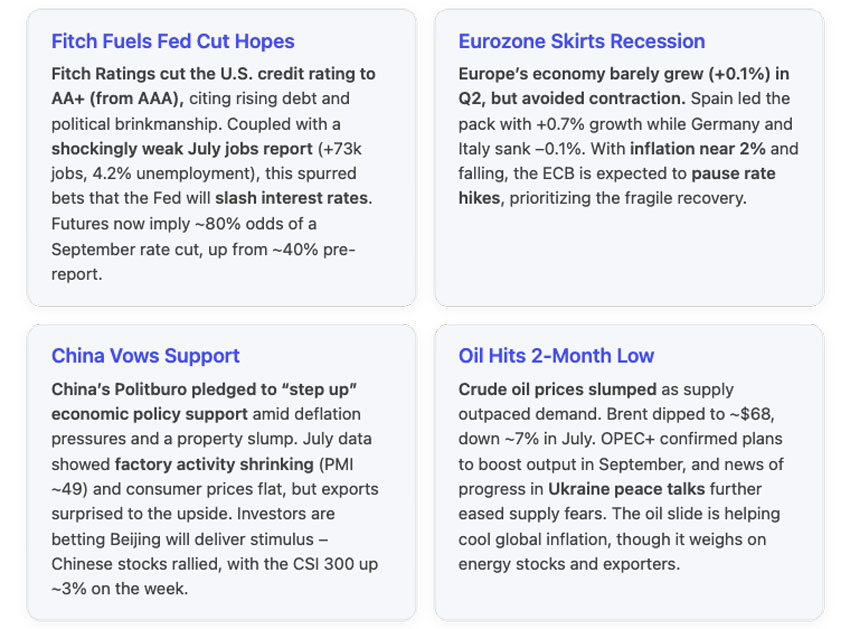The width and height of the screenshot is (850, 629).
Task: Click the "Oil Hits 2-Month Low" heading
Action: click(556, 356)
